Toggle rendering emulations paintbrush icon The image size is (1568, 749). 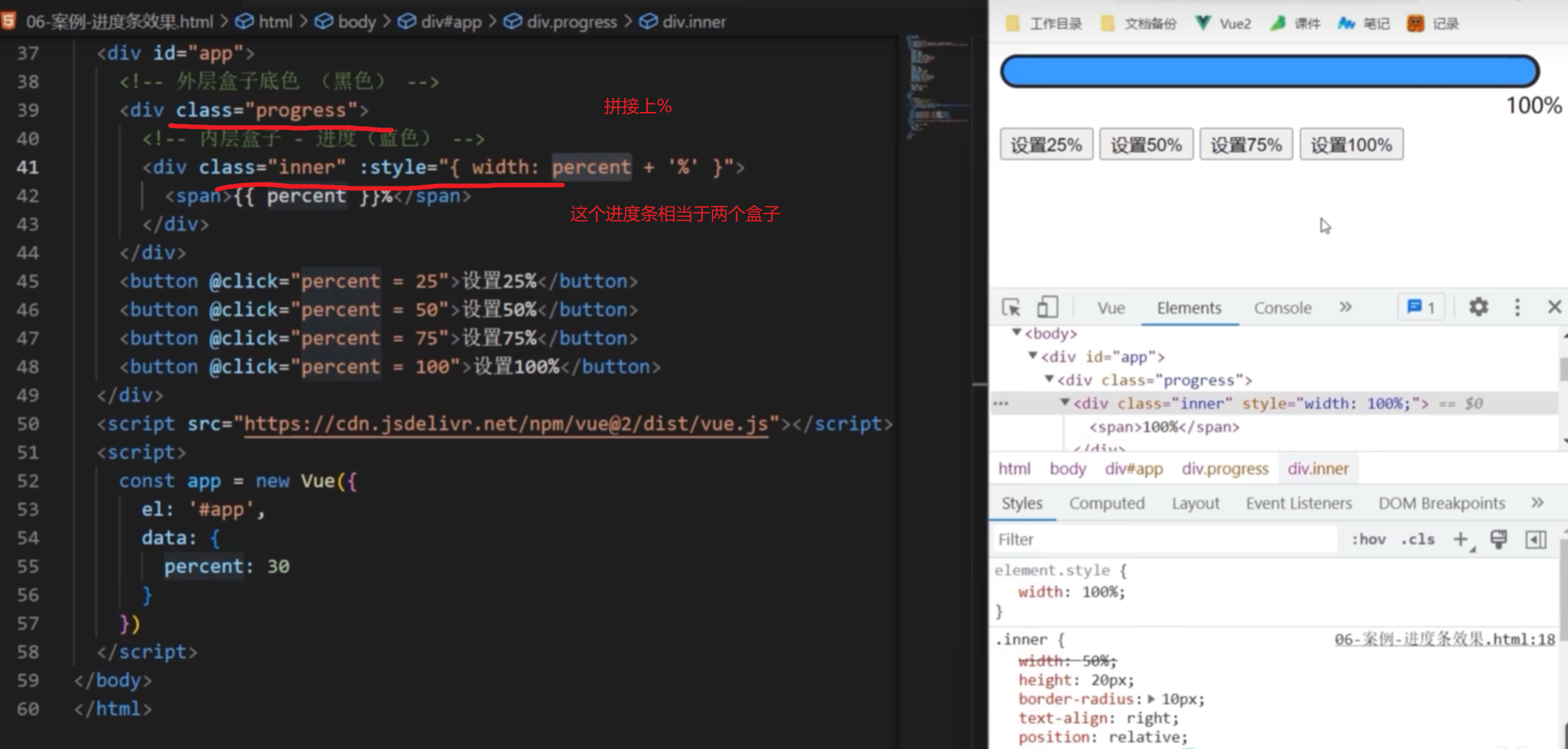pos(1498,539)
